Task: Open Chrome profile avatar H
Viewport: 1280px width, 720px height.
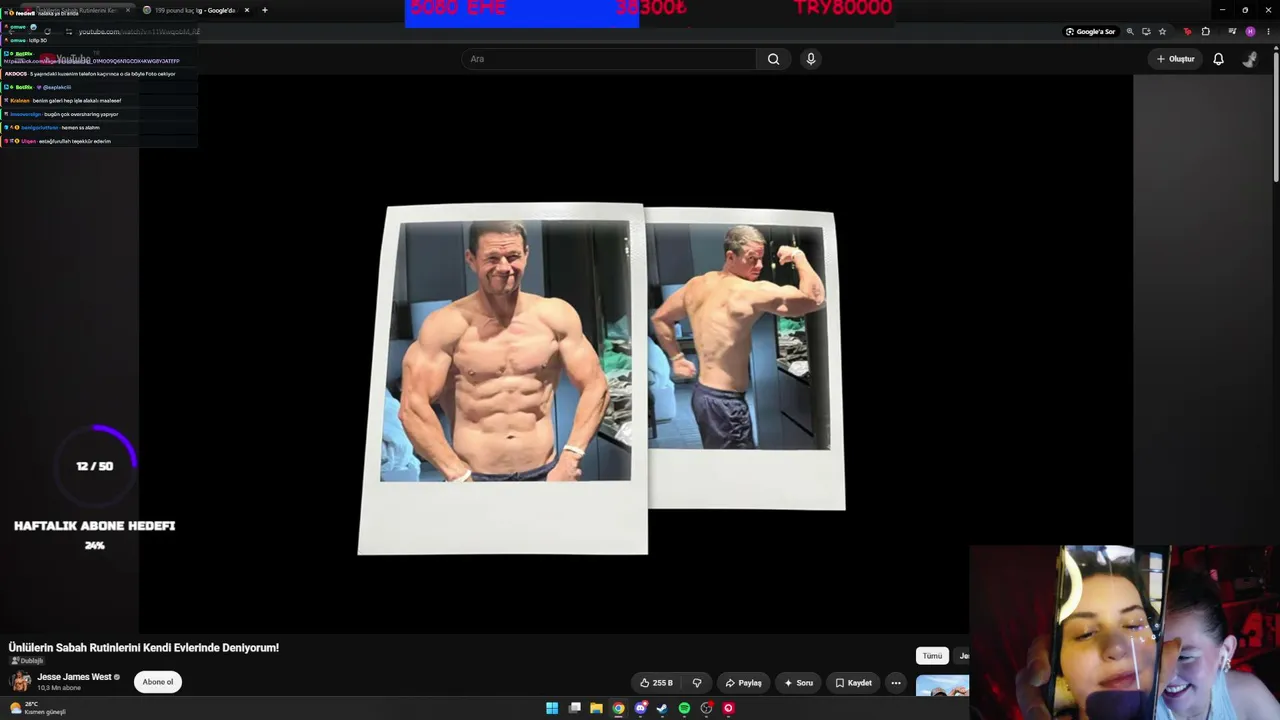Action: 1250,32
